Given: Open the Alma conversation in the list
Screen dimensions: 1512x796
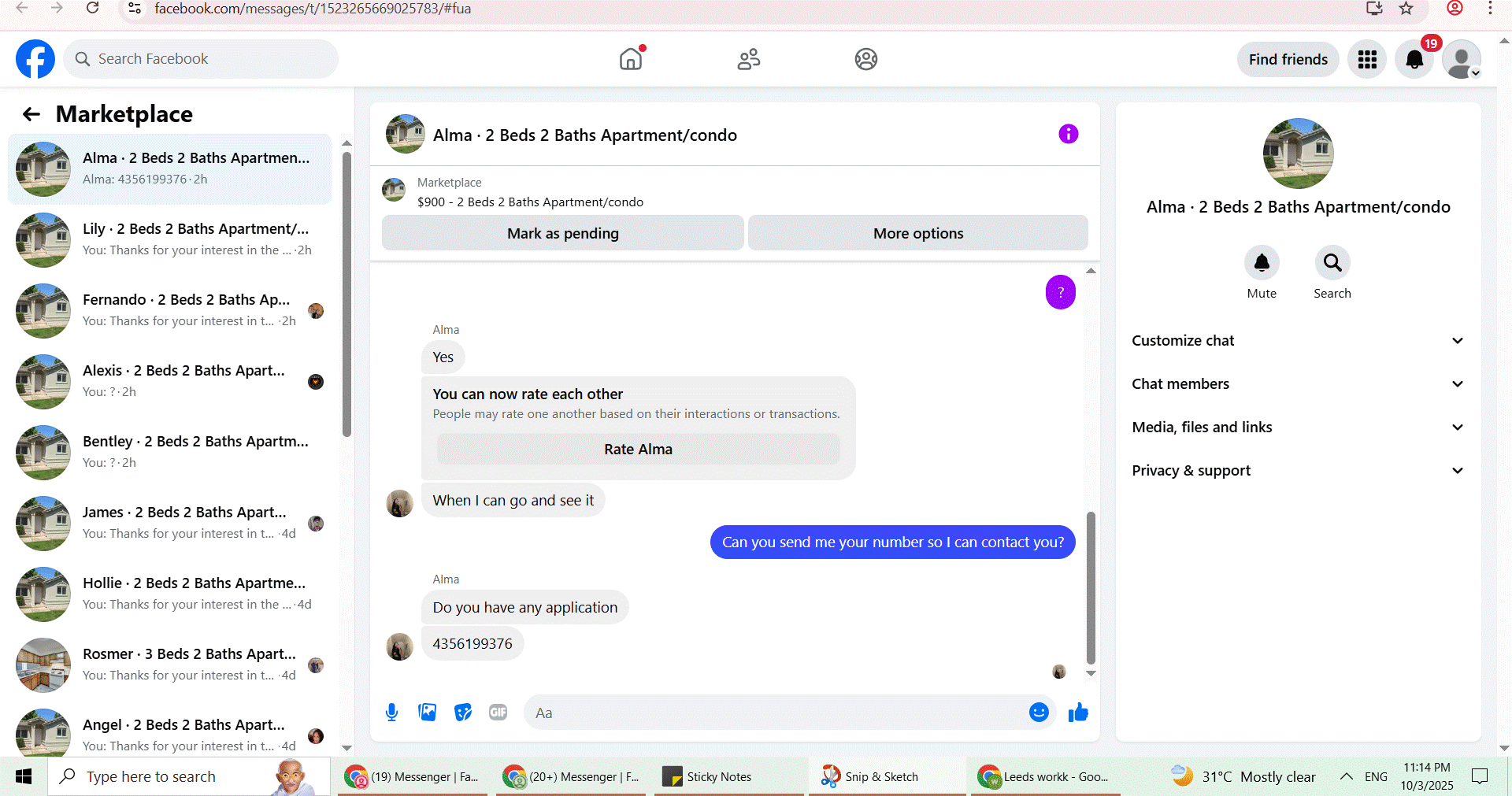Looking at the screenshot, I should tap(170, 169).
